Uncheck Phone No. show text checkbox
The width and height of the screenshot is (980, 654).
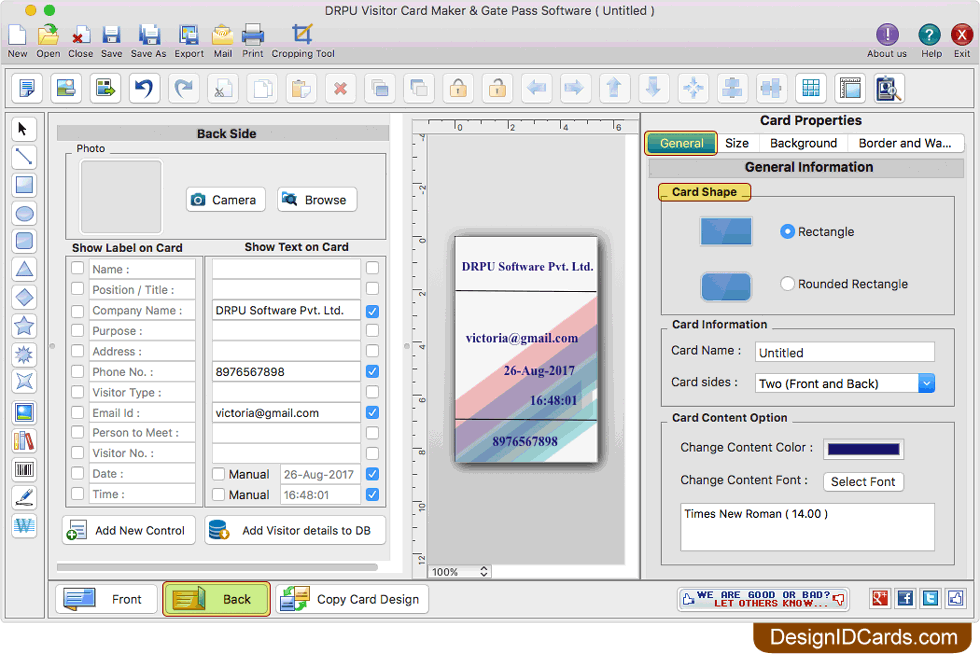pos(372,371)
